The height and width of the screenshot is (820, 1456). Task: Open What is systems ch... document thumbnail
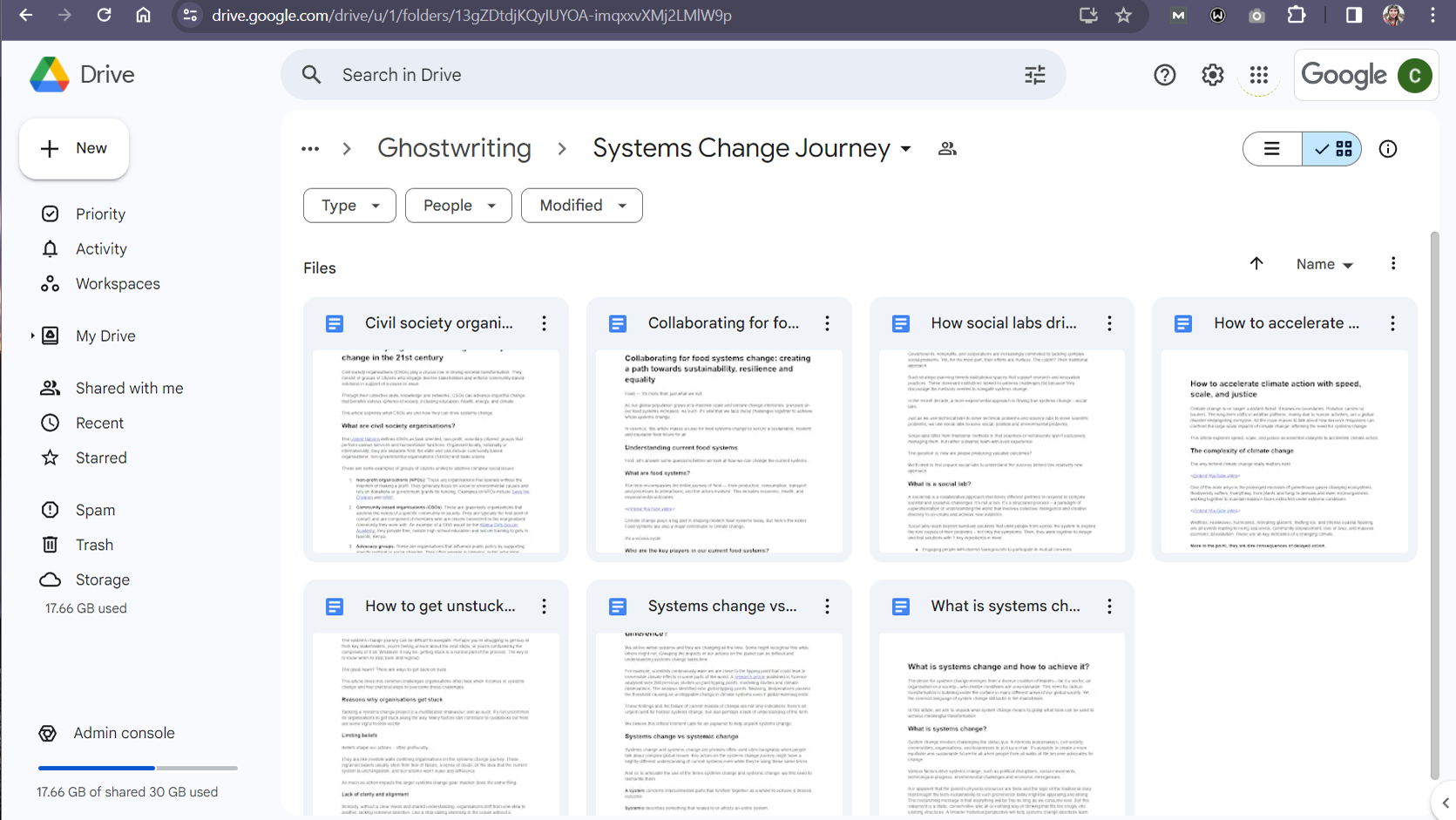(1002, 725)
